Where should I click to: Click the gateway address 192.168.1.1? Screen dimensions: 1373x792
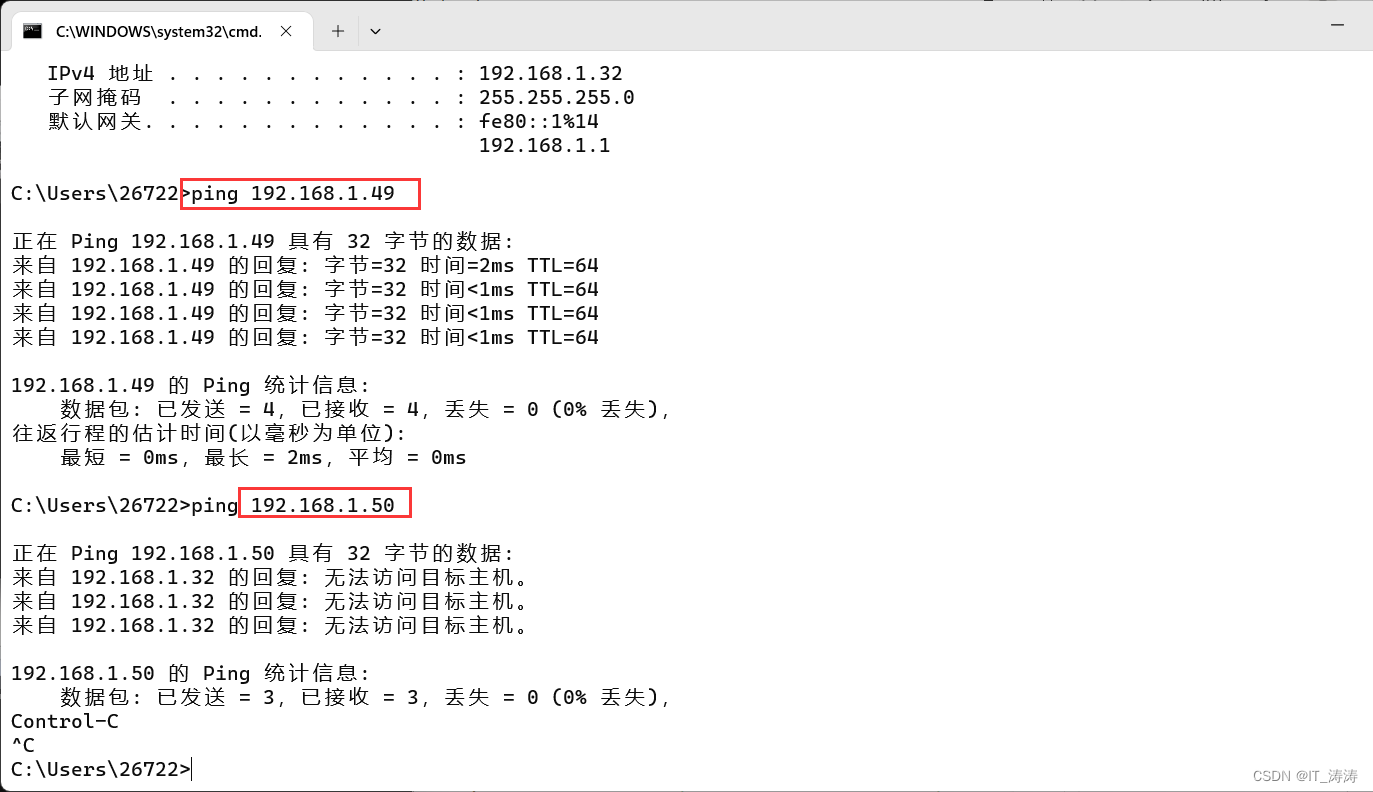tap(544, 146)
